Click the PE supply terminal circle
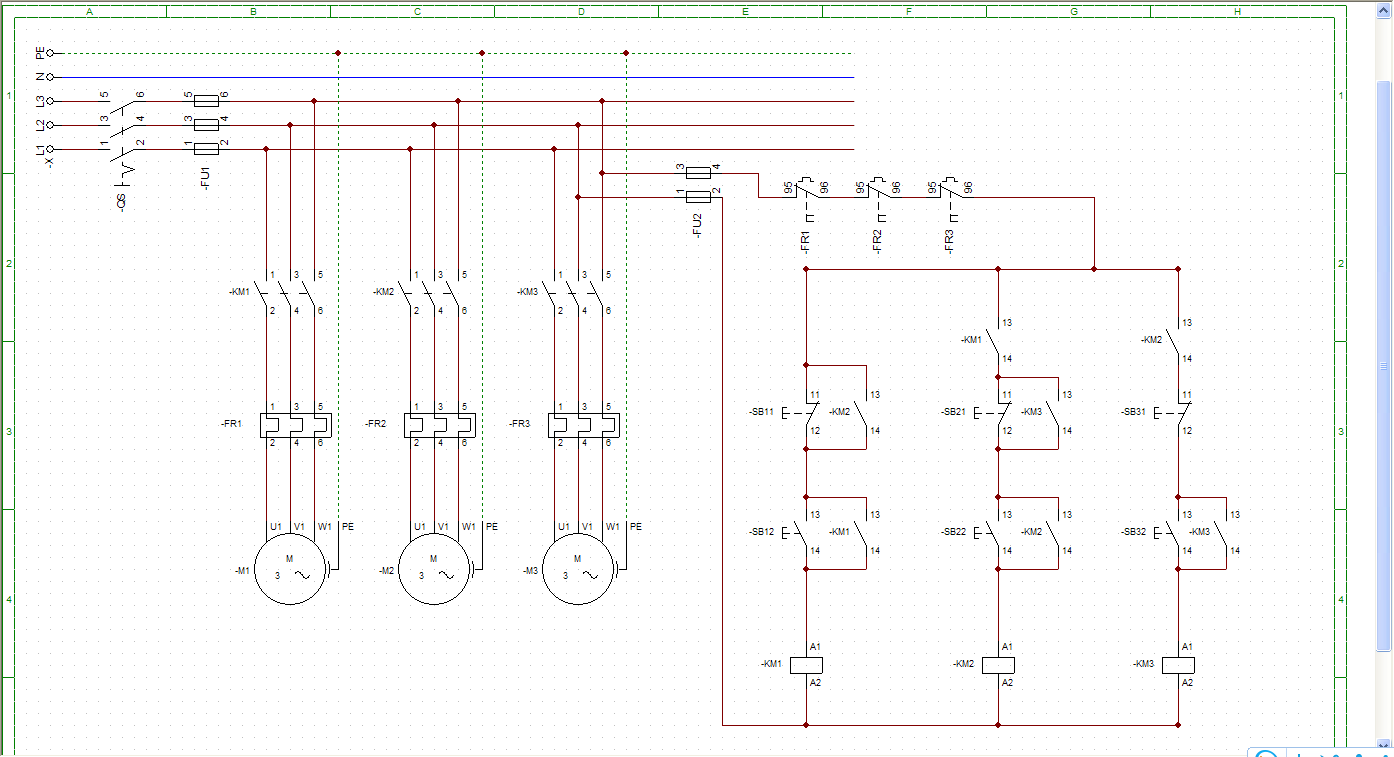The image size is (1394, 757). coord(50,53)
